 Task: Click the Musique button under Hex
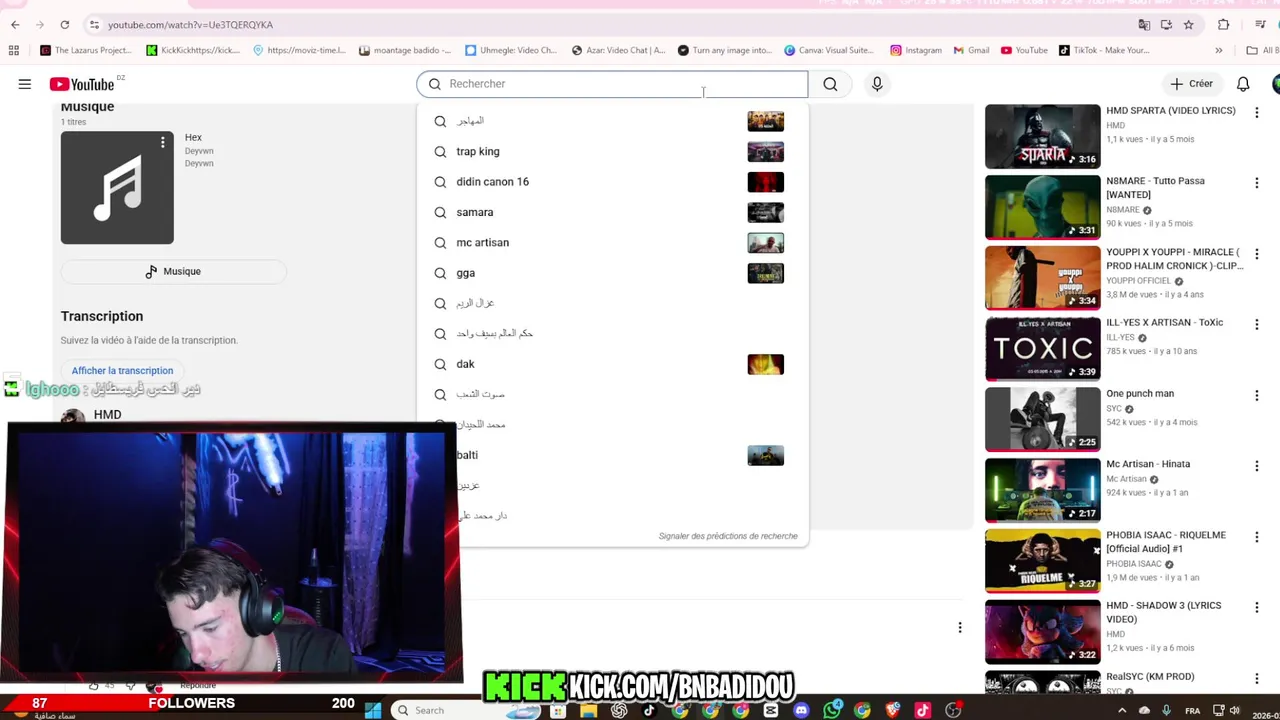(x=174, y=271)
